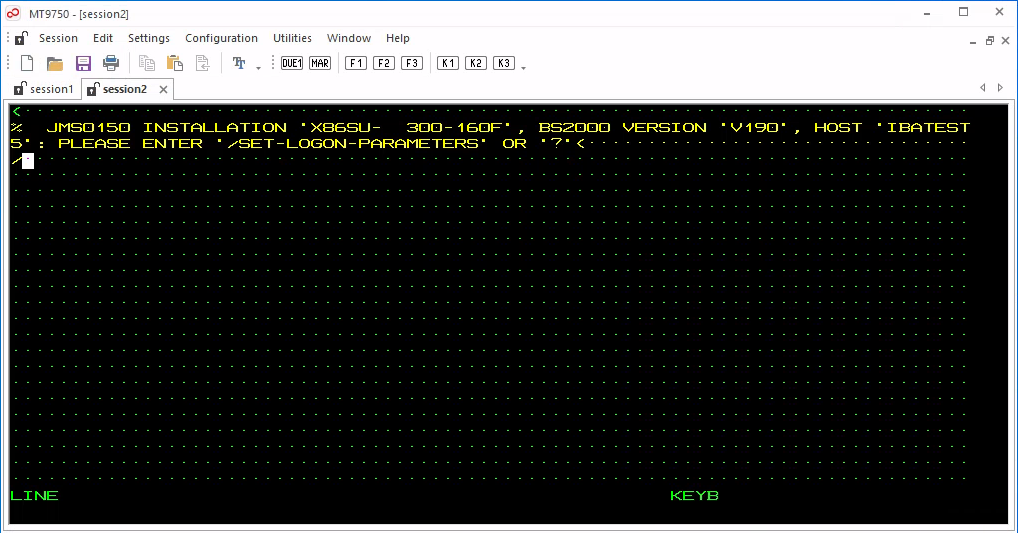Send the F1 function key

point(356,63)
